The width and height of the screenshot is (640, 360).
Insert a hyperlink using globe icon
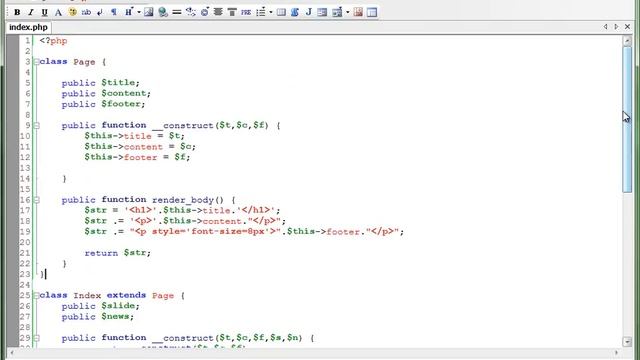(163, 12)
